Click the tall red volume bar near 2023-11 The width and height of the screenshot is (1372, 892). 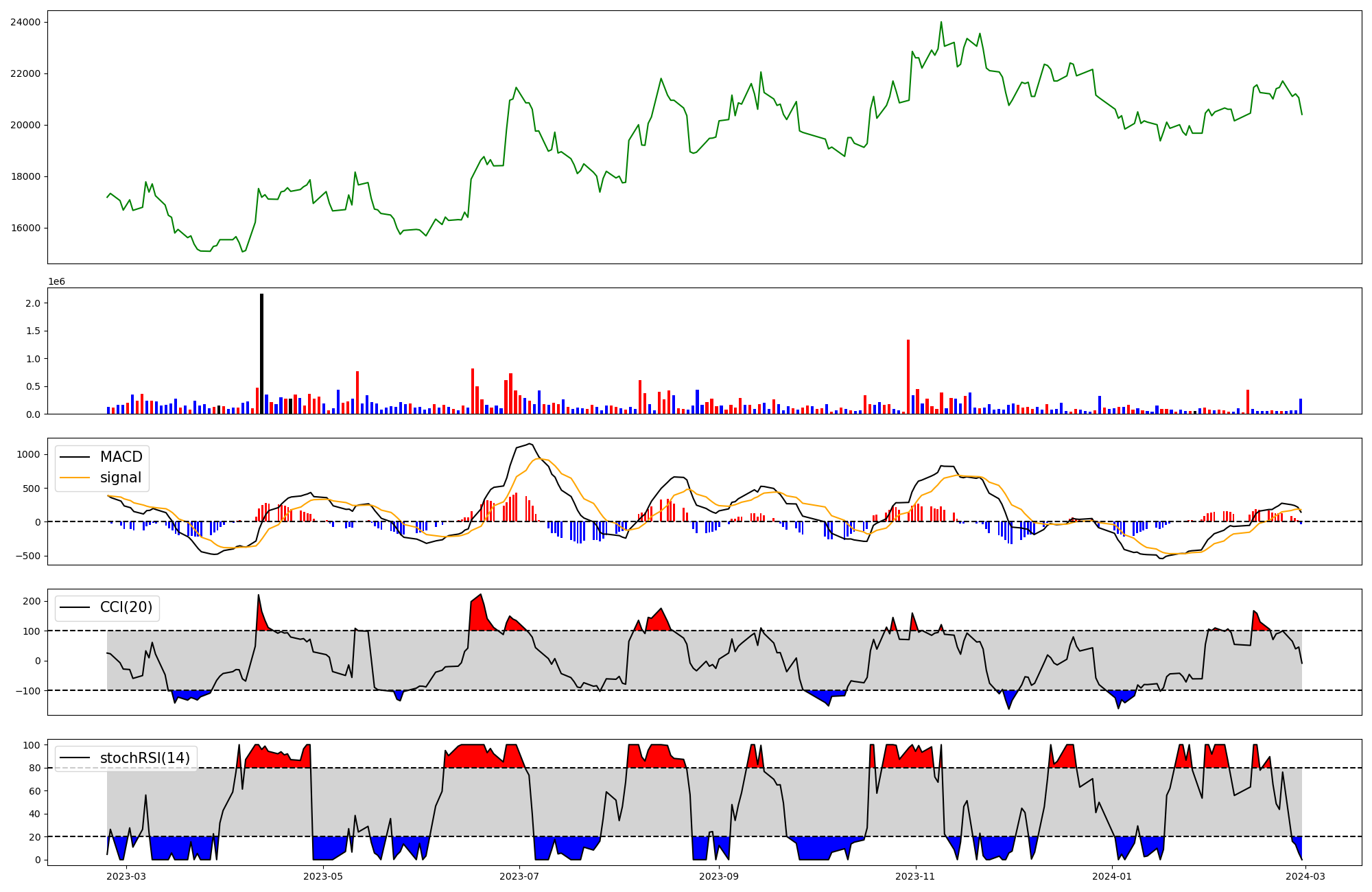pyautogui.click(x=908, y=377)
